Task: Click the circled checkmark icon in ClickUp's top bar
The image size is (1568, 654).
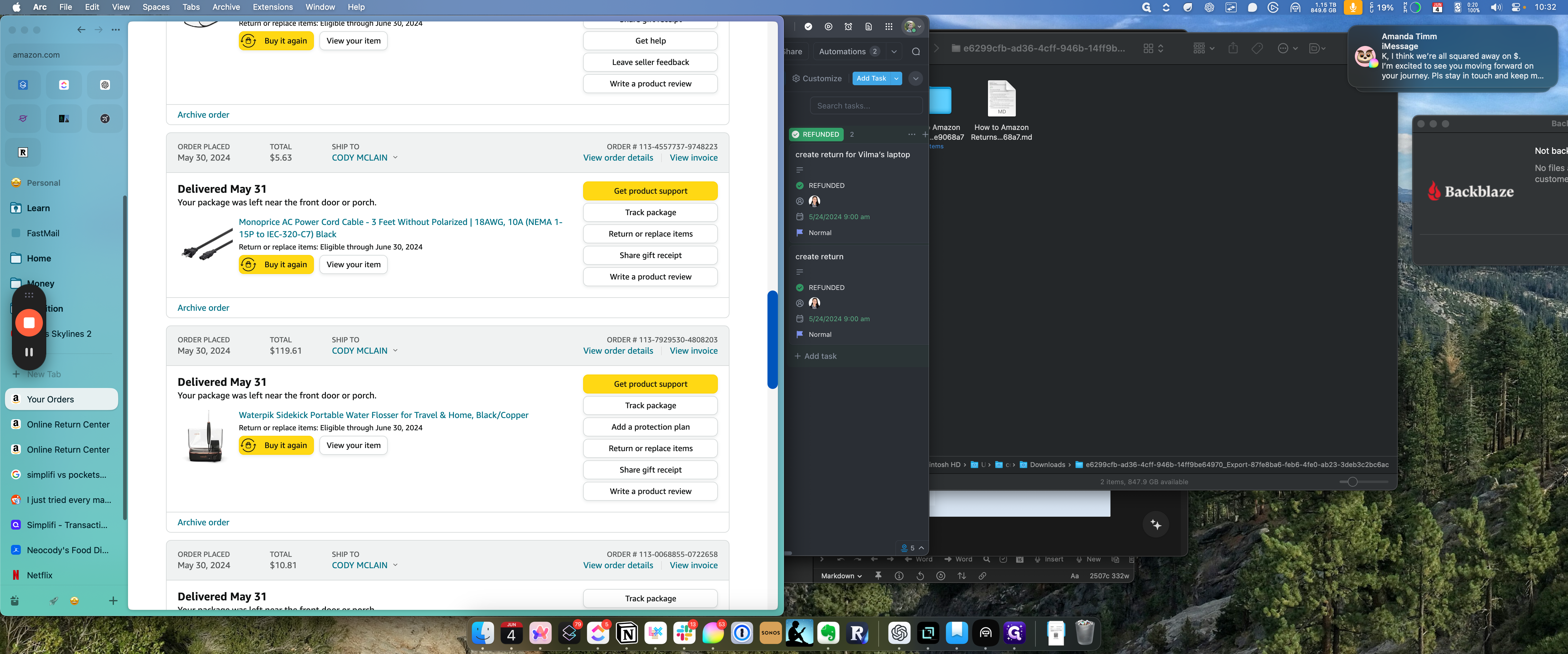Action: pyautogui.click(x=809, y=27)
